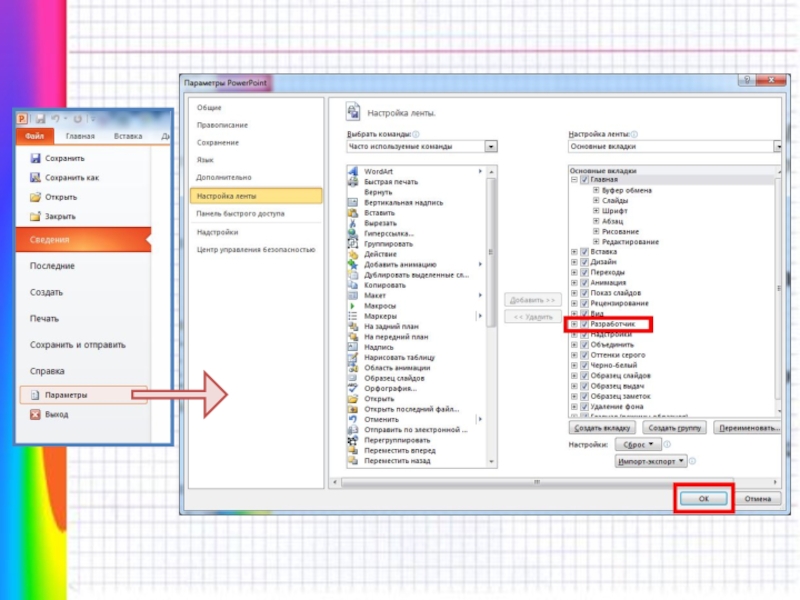Image resolution: width=800 pixels, height=600 pixels.
Task: Select Настройка ленты in options sidebar
Action: click(256, 196)
